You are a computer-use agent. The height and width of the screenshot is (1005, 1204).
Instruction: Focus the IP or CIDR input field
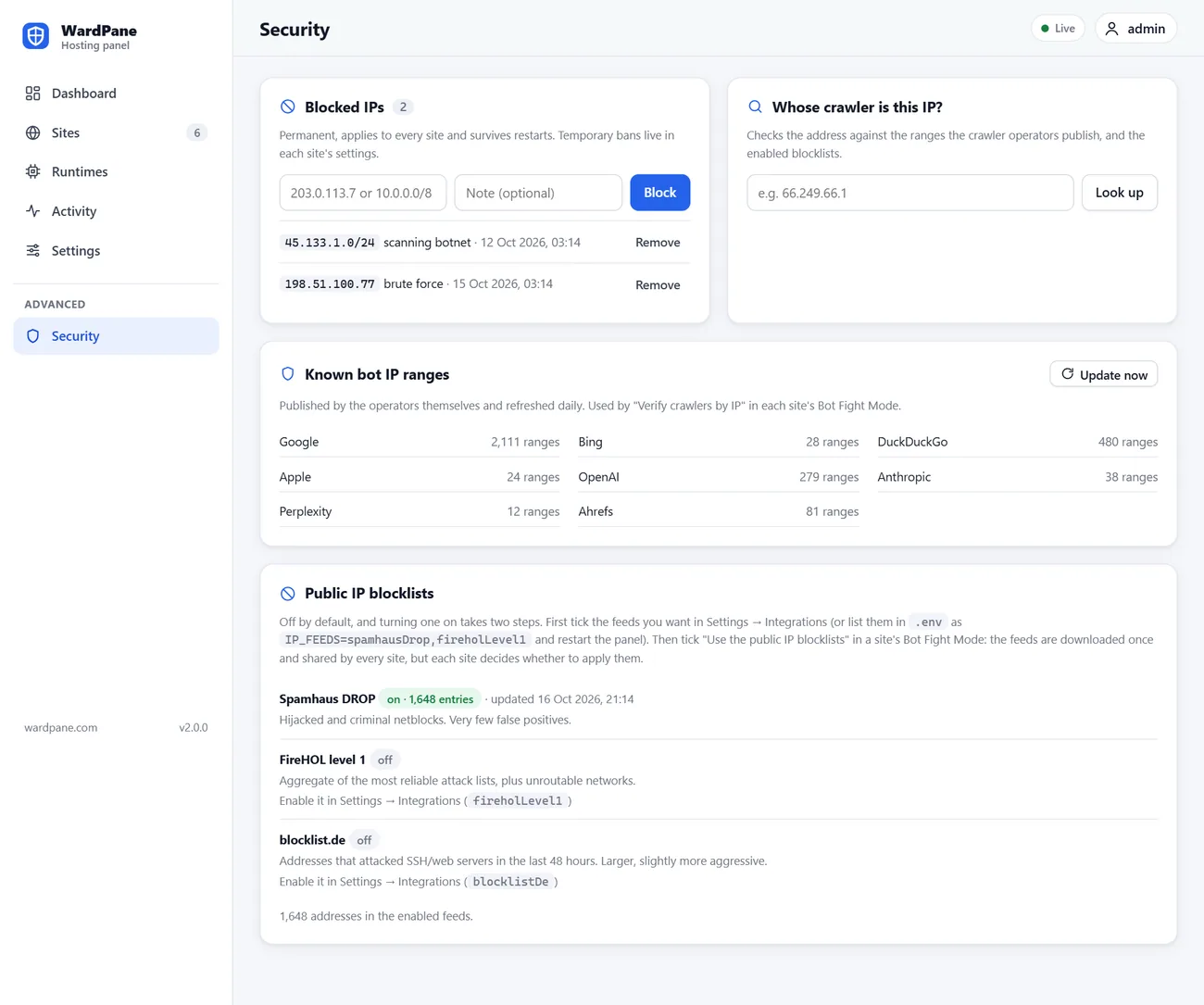click(x=363, y=193)
